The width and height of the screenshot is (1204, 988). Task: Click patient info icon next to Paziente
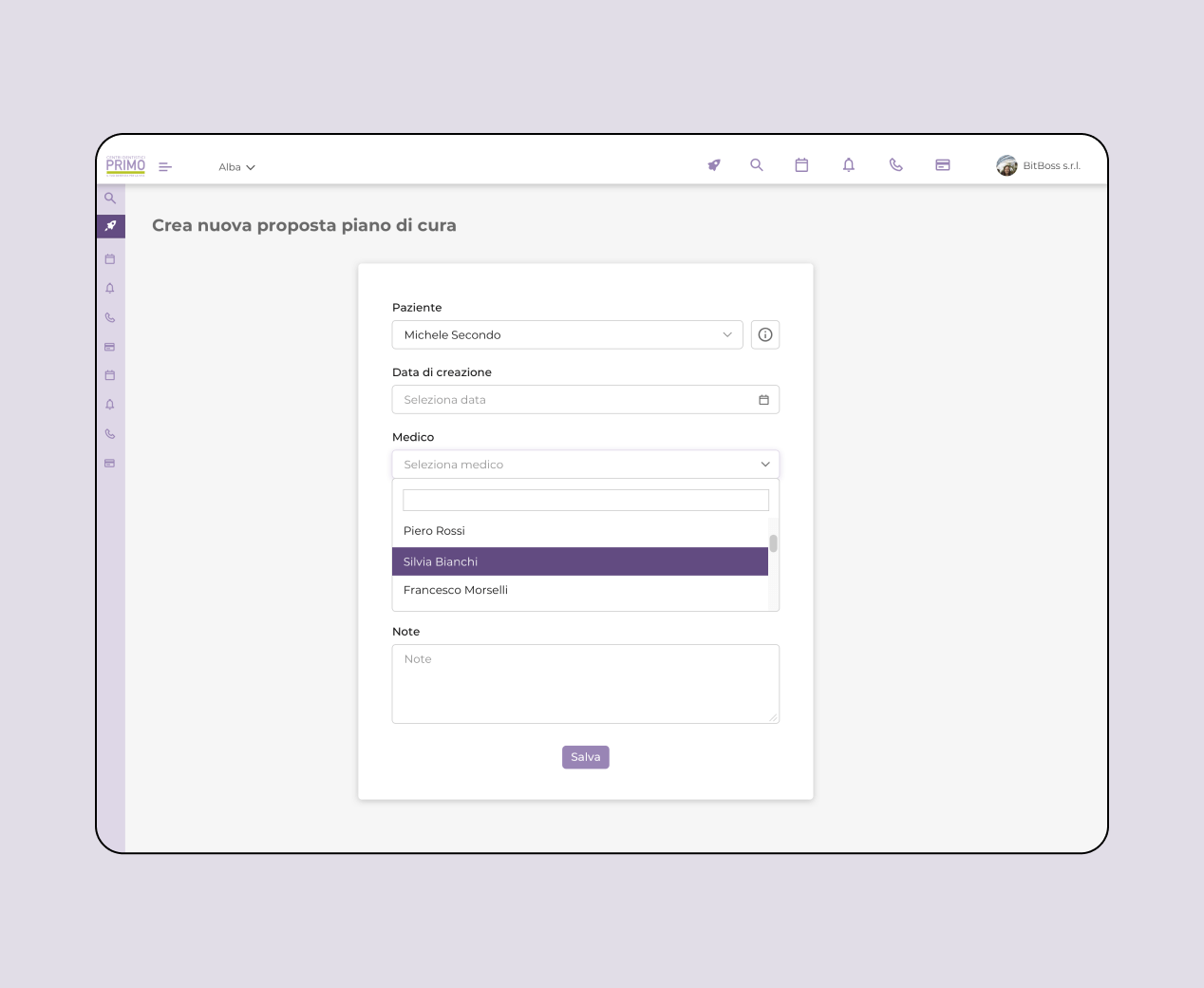[765, 335]
